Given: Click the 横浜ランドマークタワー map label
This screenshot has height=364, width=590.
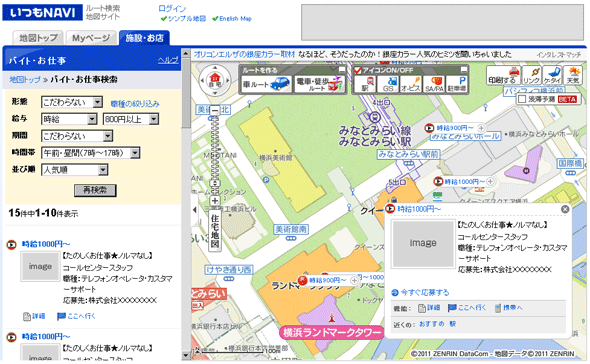Looking at the screenshot, I should click(x=332, y=333).
